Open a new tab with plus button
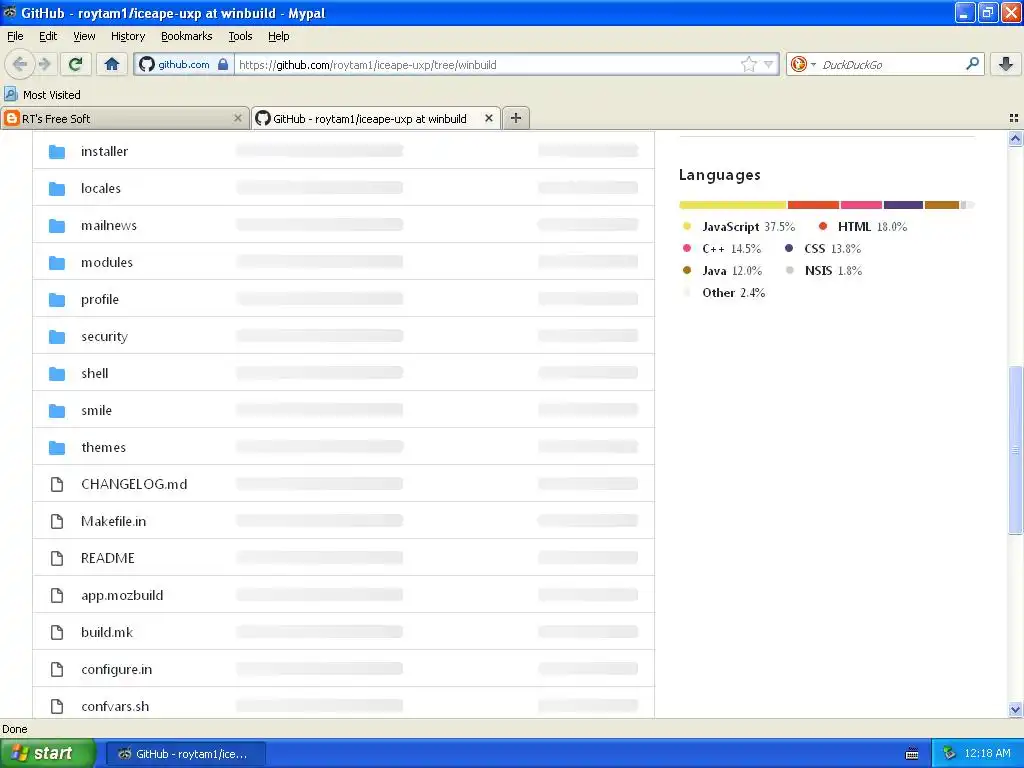1024x768 pixels. (x=516, y=118)
